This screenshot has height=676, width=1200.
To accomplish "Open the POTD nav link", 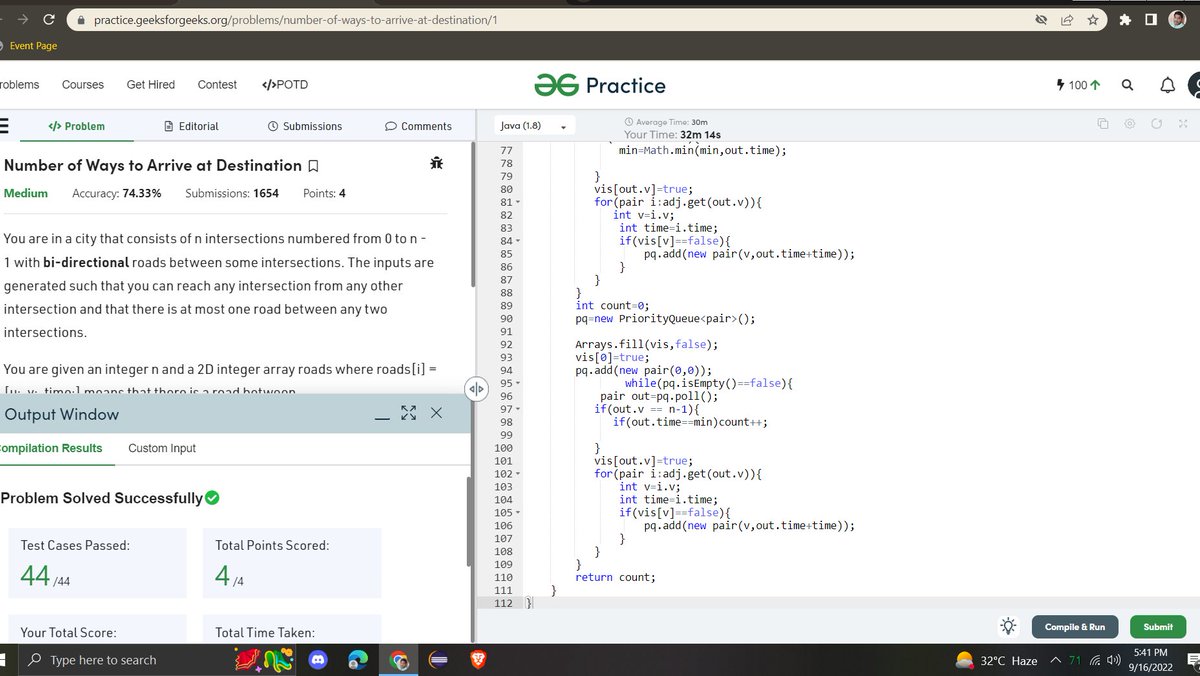I will [285, 85].
